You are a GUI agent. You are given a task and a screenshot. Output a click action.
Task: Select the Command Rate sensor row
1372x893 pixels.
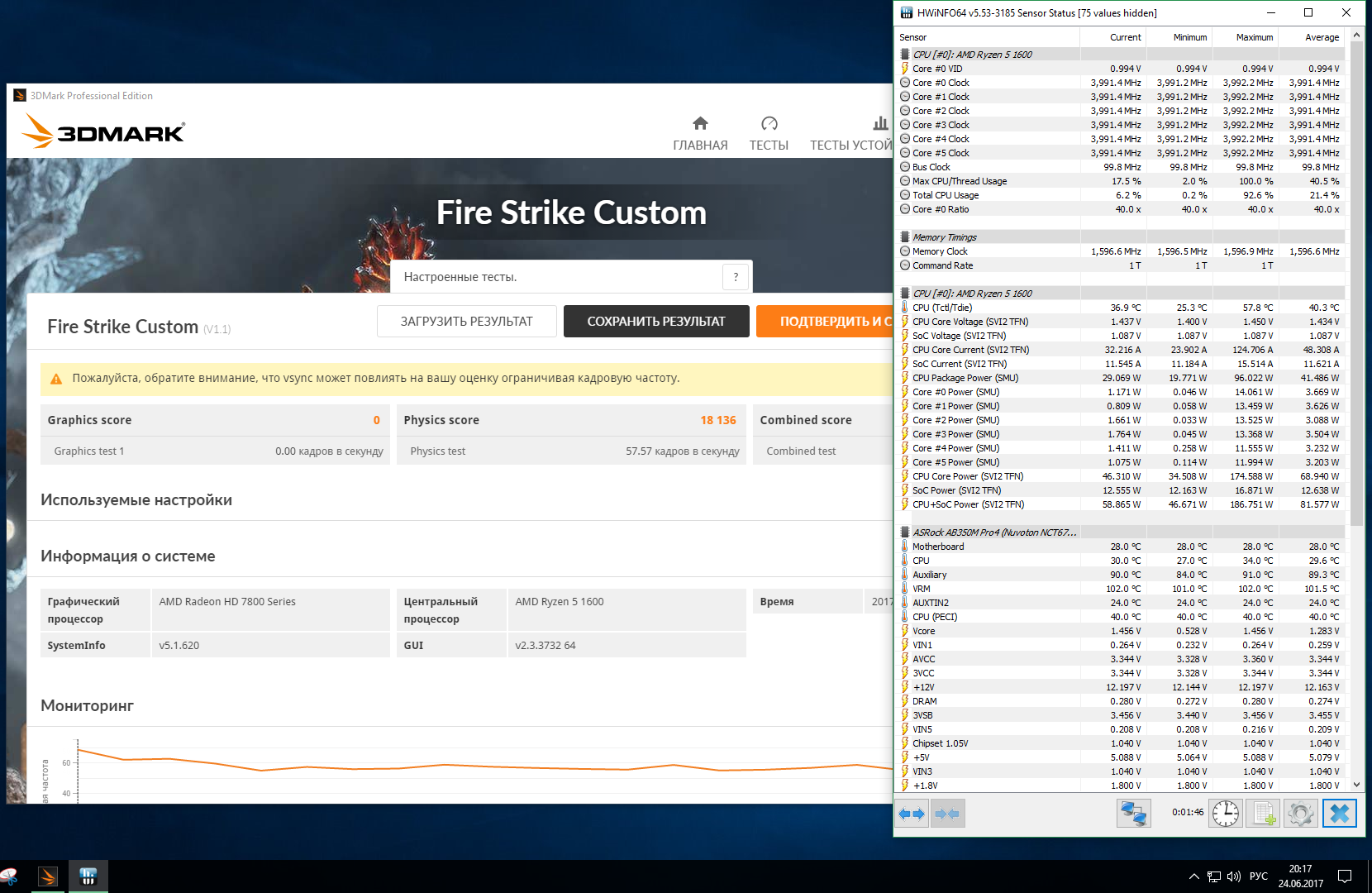click(x=1122, y=265)
